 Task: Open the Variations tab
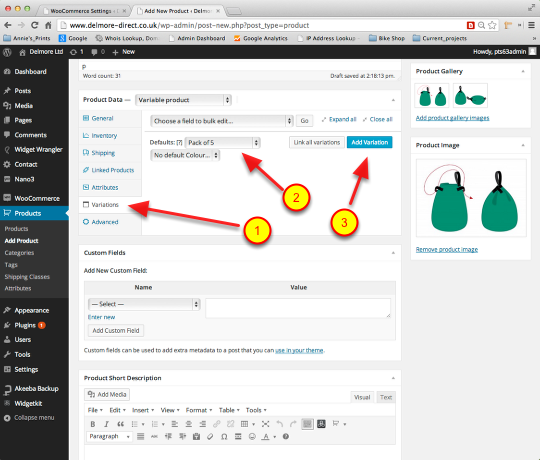105,205
